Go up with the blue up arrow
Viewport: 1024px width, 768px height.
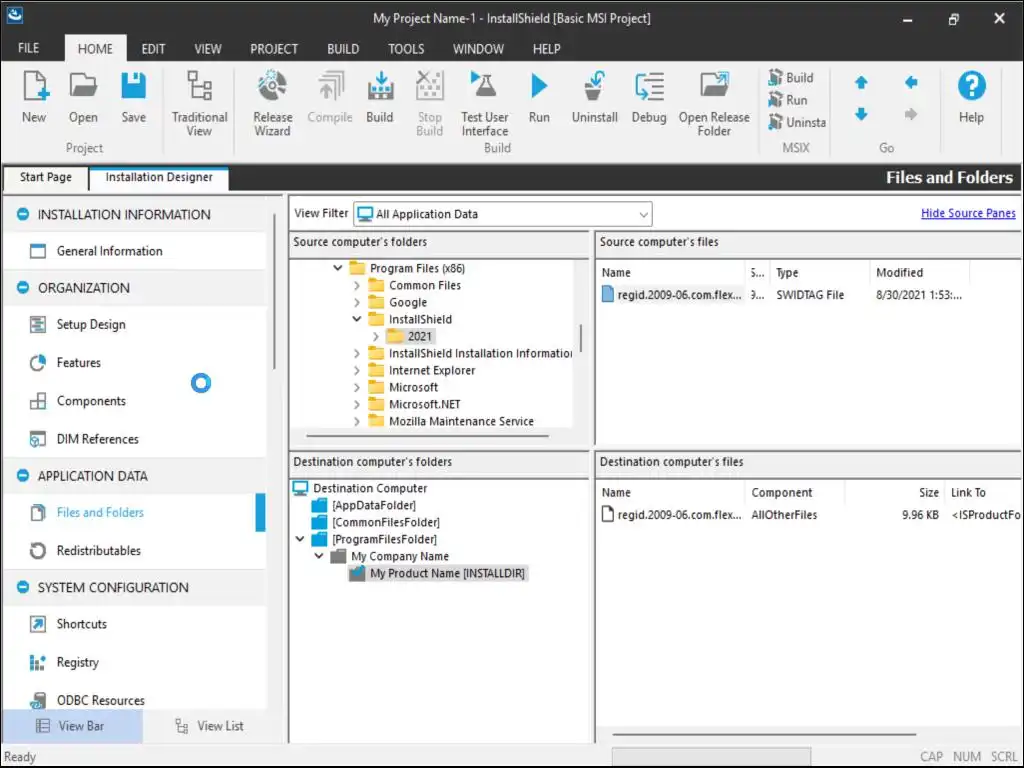point(861,82)
